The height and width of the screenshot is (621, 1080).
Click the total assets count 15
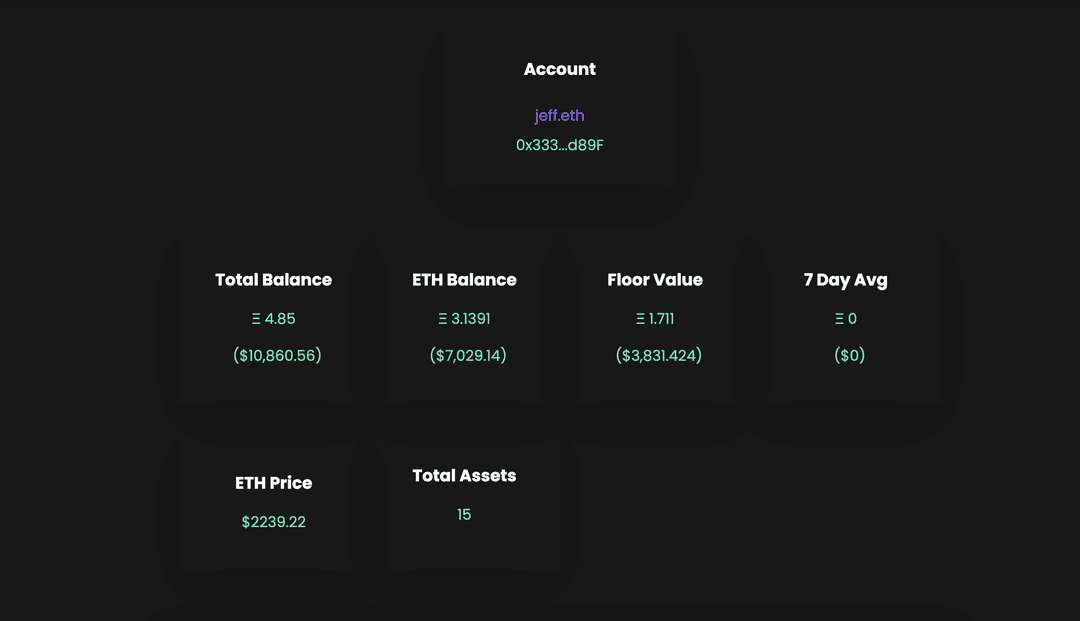464,515
